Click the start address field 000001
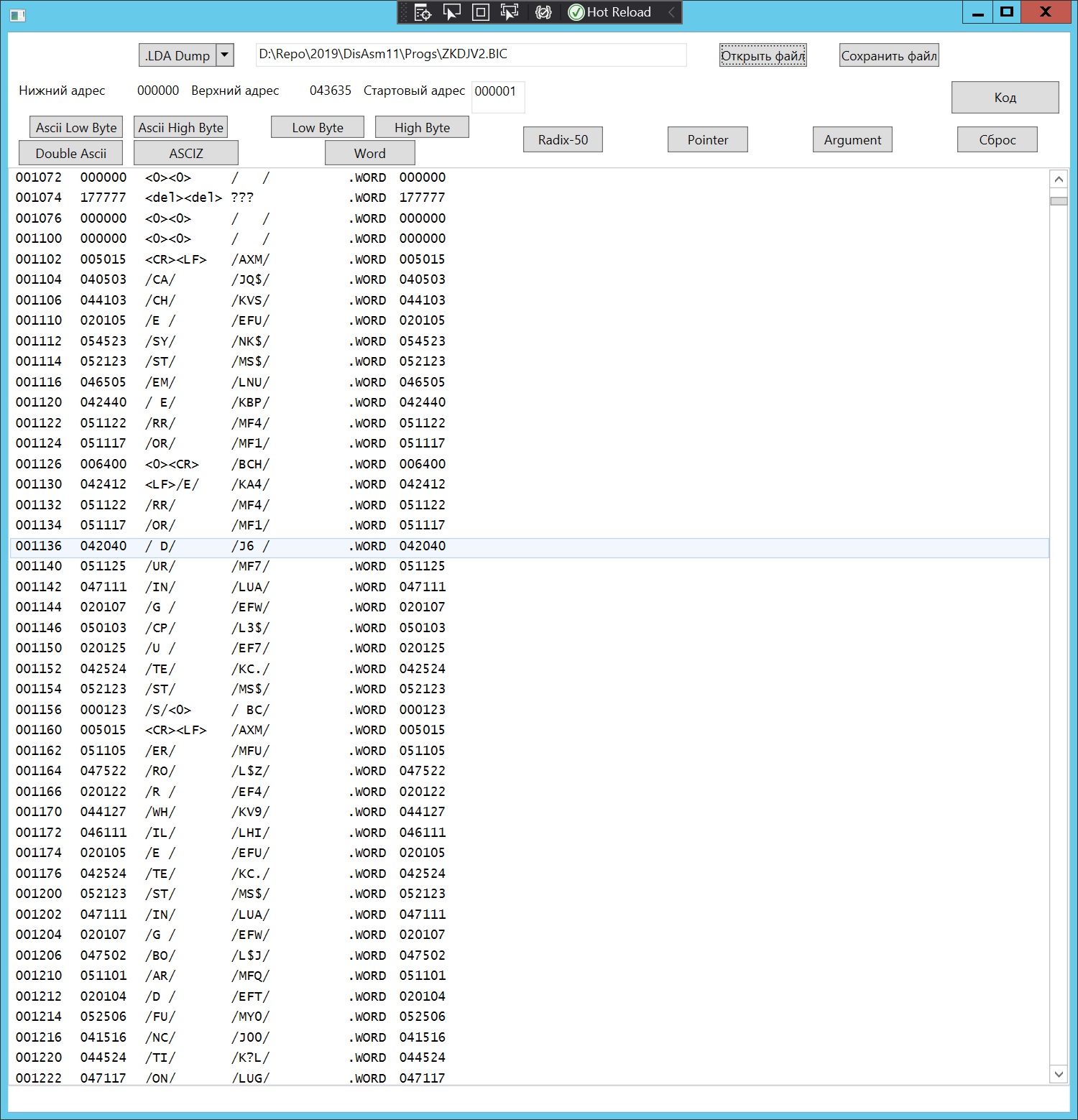 497,92
